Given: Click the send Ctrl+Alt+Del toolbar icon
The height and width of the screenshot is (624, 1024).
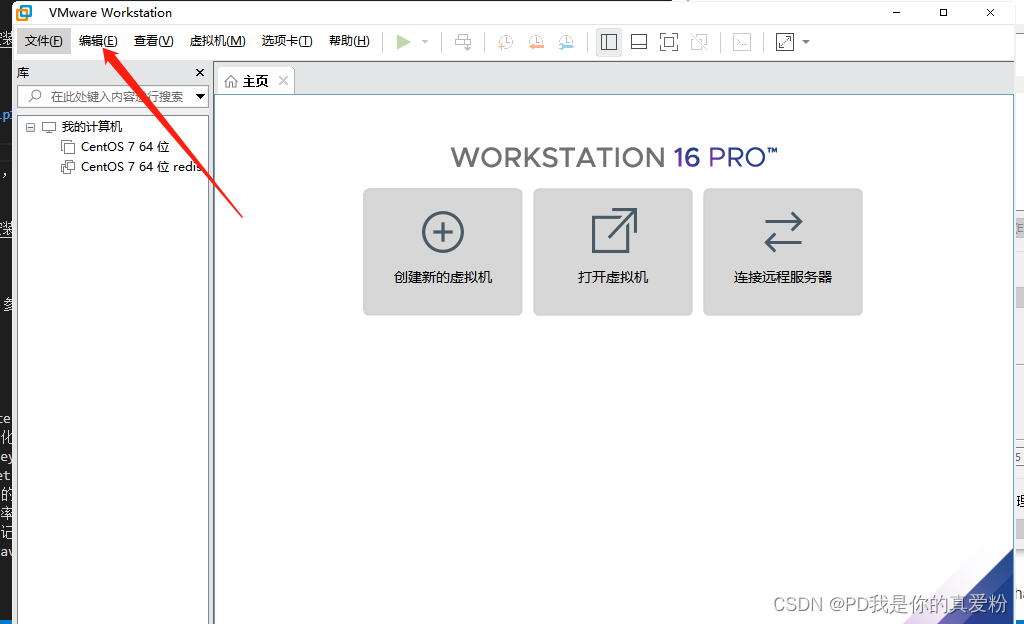Looking at the screenshot, I should click(463, 42).
